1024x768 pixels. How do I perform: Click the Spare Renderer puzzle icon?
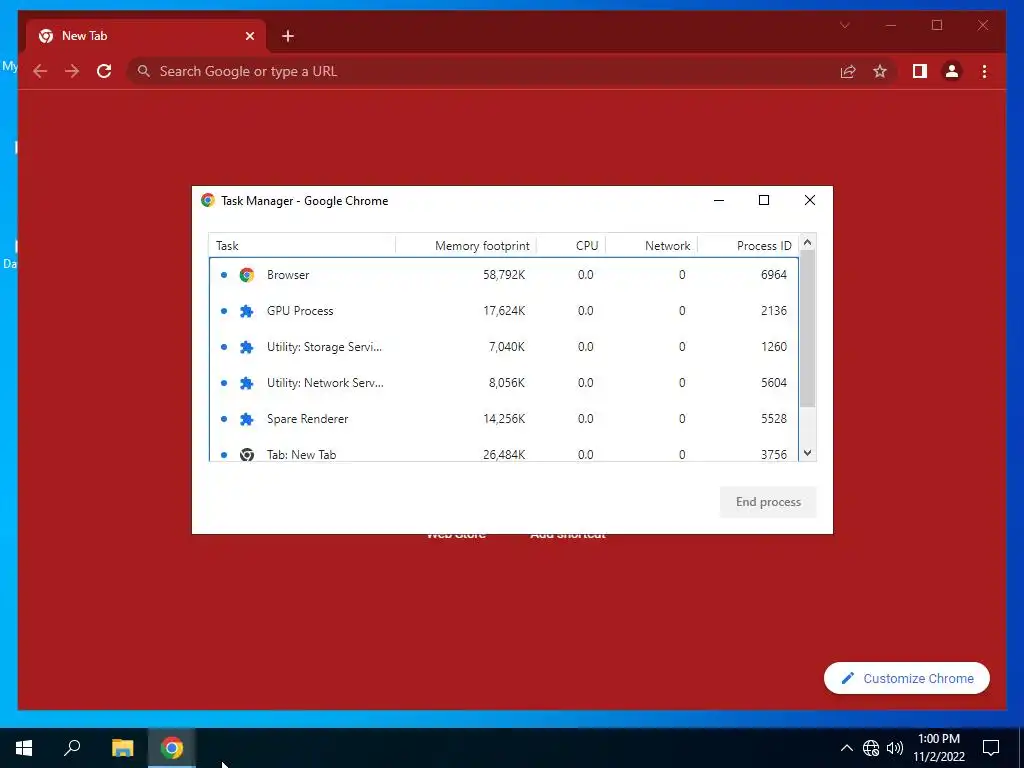tap(246, 419)
